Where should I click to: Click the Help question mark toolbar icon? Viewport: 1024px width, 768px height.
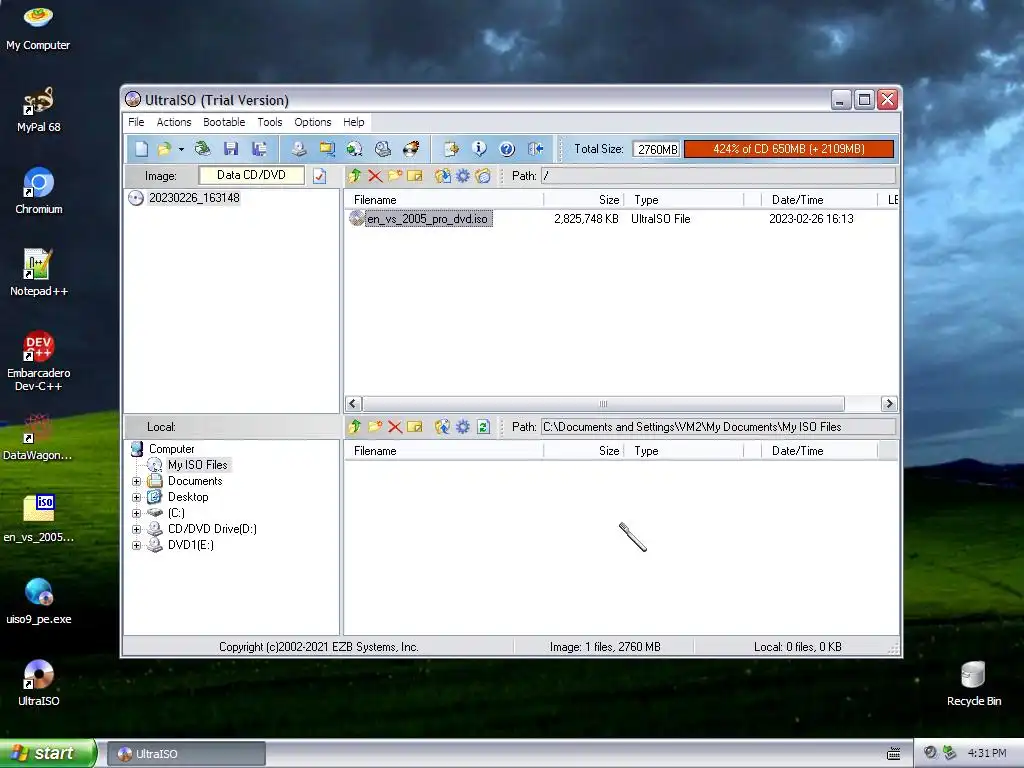tap(507, 149)
